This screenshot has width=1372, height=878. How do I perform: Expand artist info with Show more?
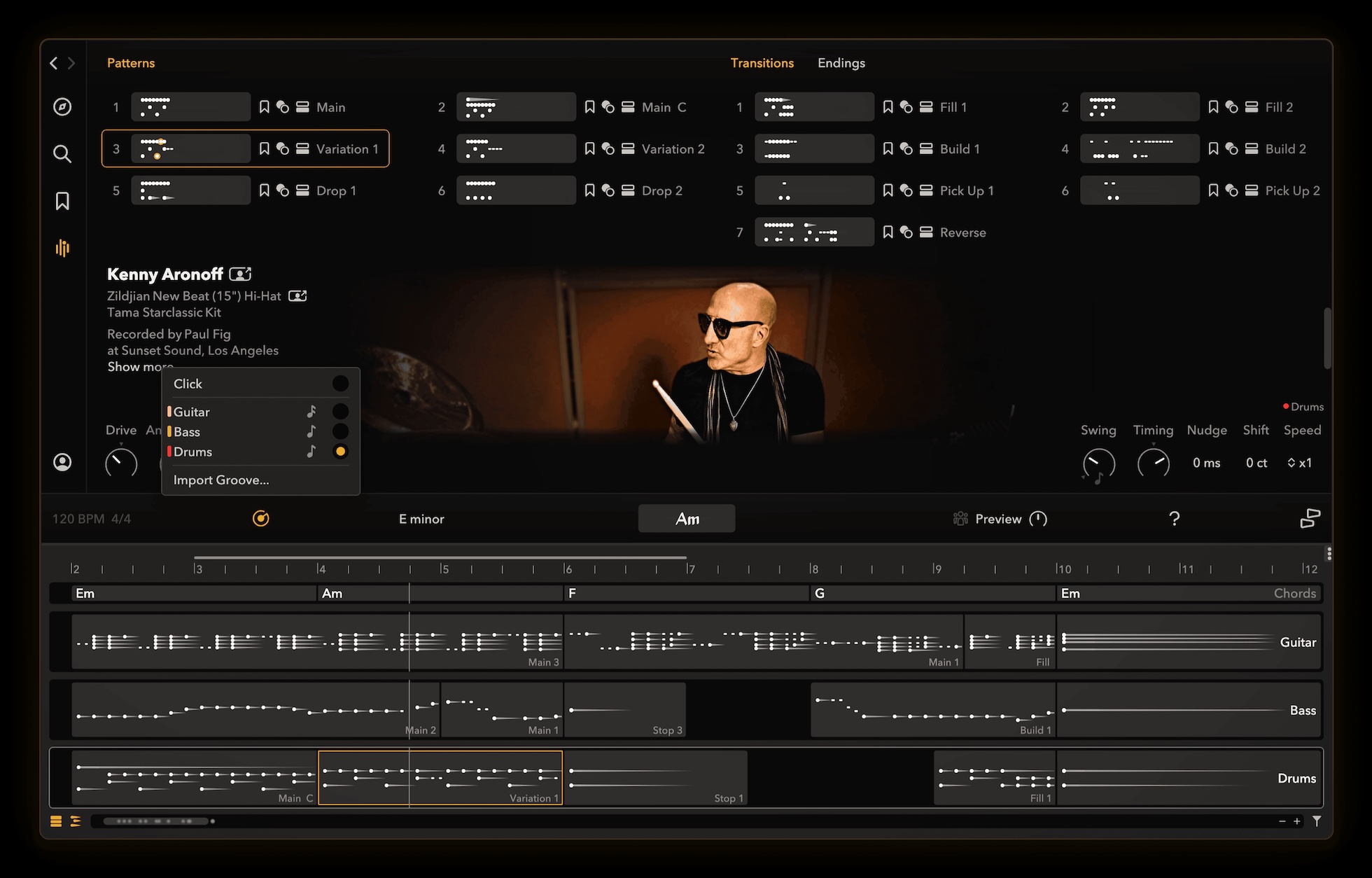[x=140, y=366]
